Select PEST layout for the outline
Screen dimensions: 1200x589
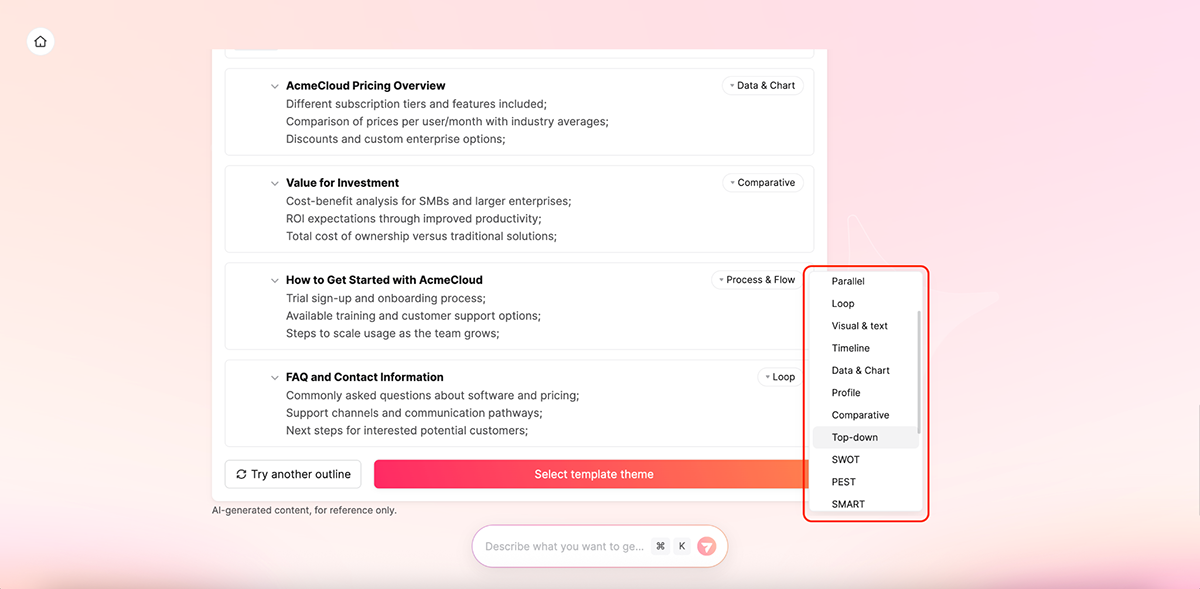(843, 481)
